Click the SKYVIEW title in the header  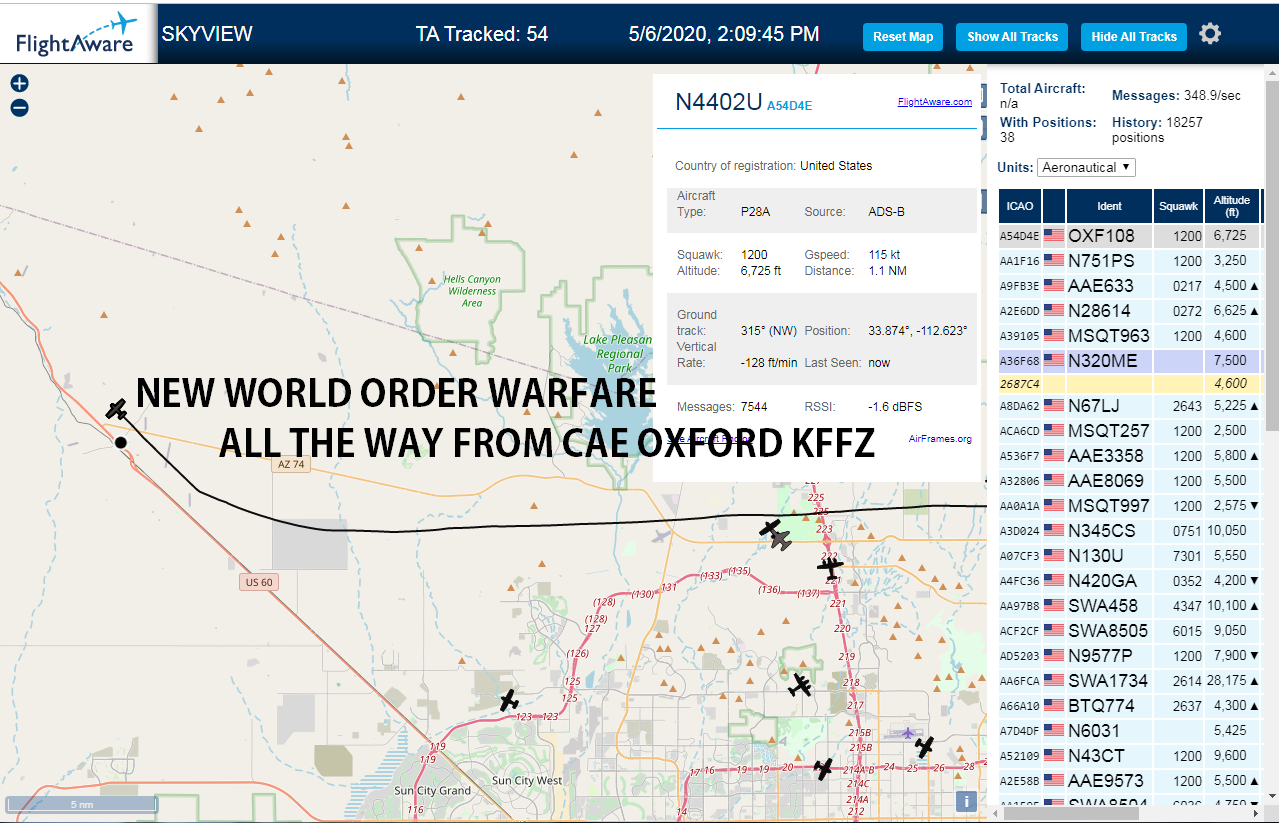(x=207, y=34)
